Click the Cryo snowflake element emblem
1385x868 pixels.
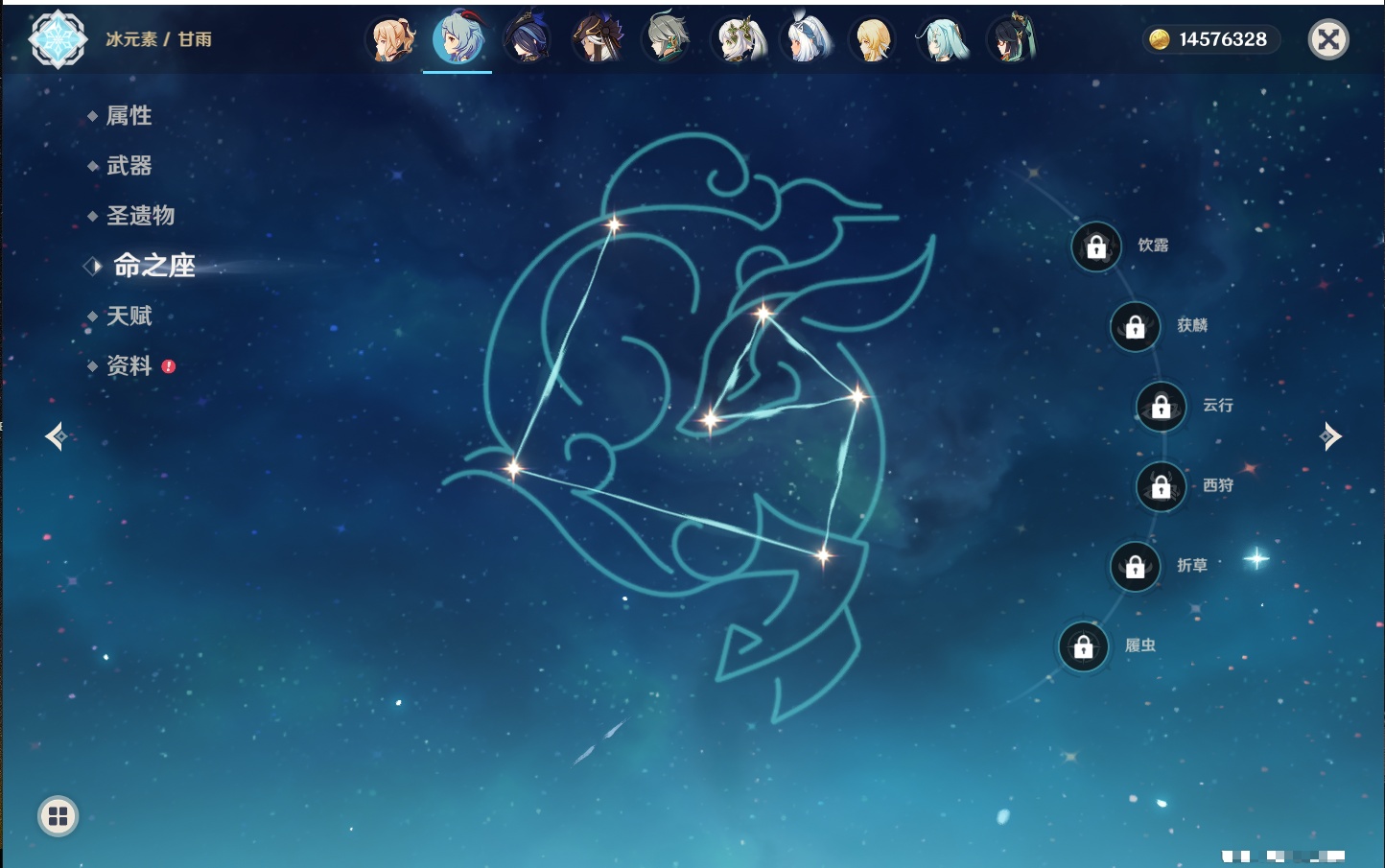[58, 39]
